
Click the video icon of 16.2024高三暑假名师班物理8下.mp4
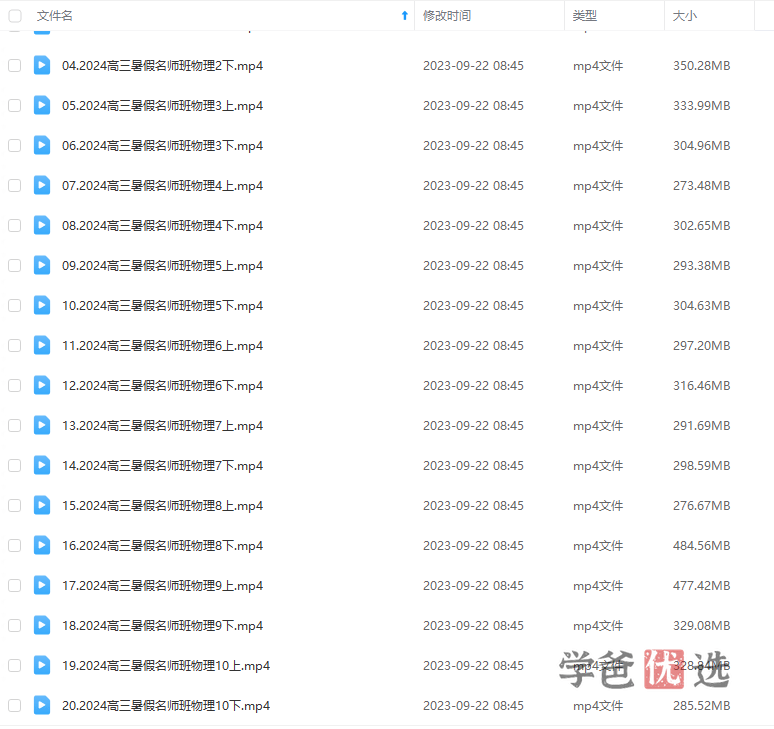click(x=42, y=545)
